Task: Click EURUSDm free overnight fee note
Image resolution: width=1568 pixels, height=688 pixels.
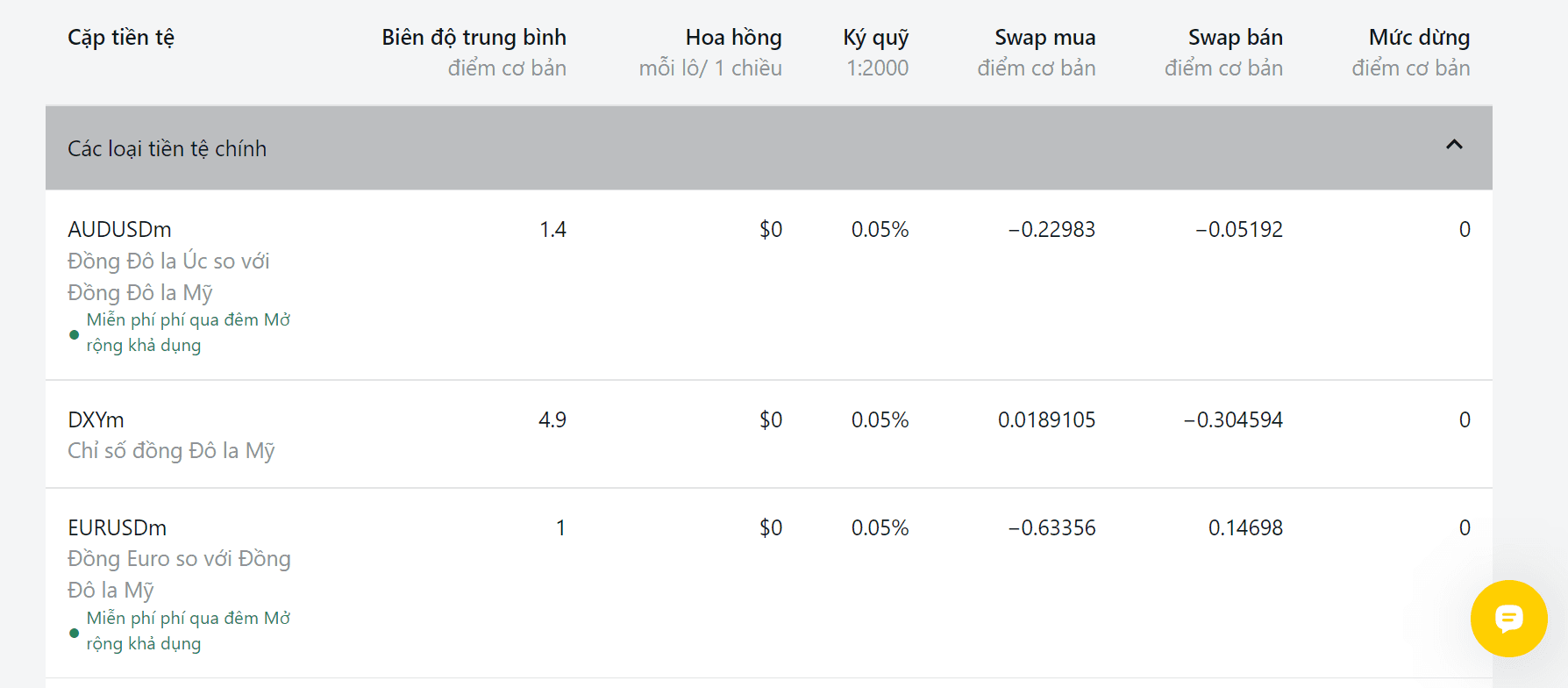Action: (188, 631)
